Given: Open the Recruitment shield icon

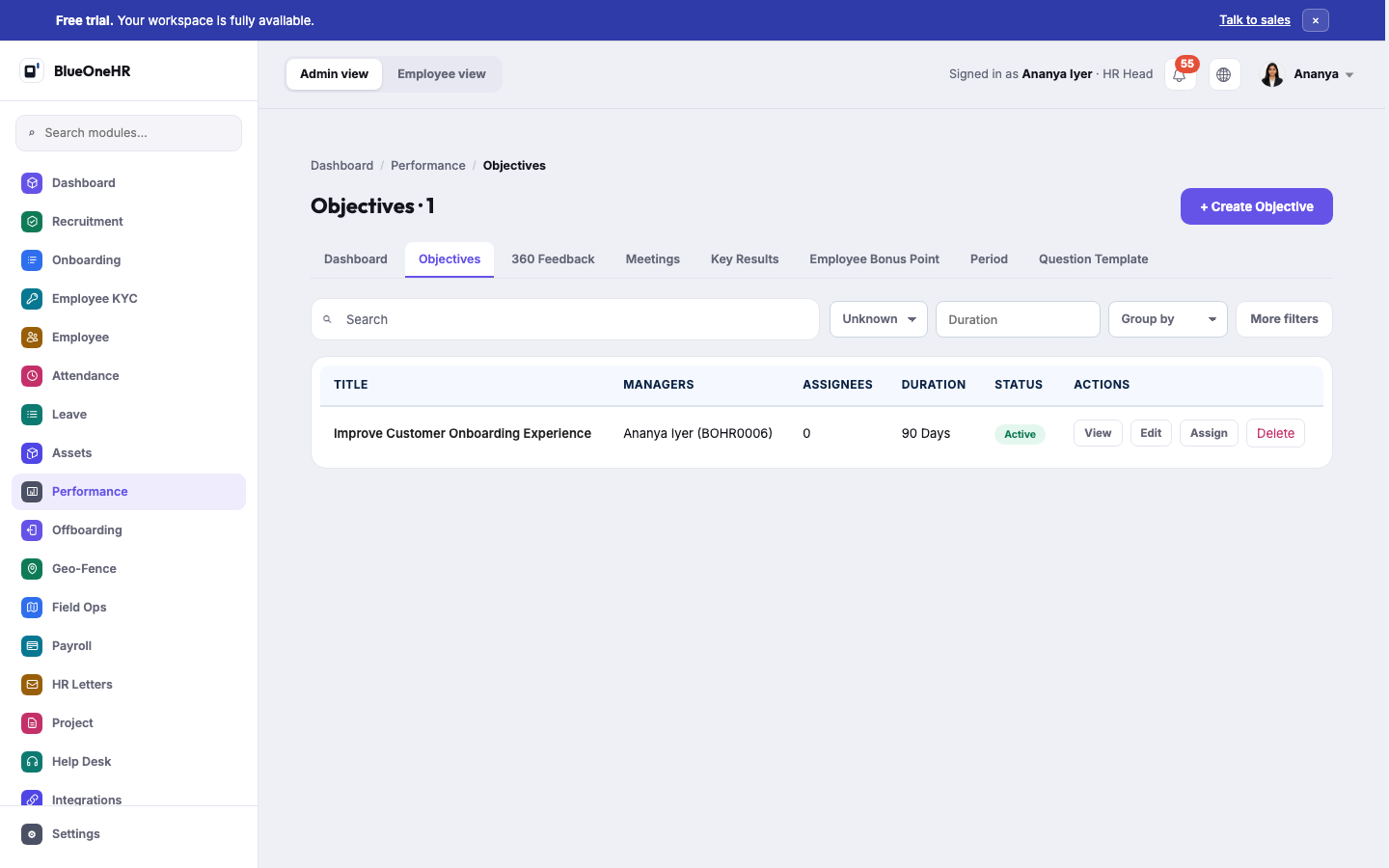Looking at the screenshot, I should point(32,222).
